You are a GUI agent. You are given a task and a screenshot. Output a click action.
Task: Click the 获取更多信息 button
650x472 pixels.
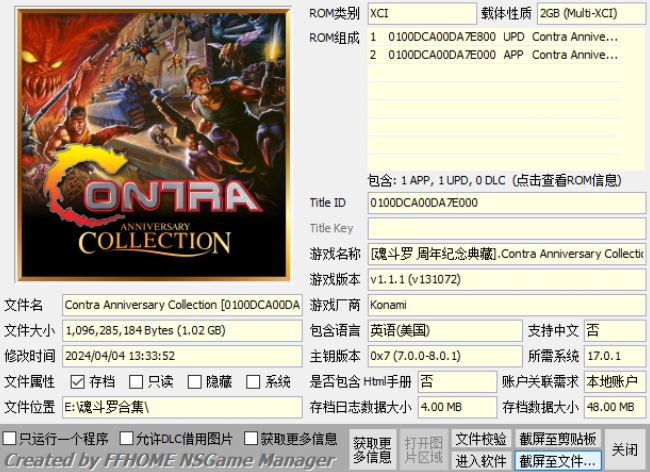[x=372, y=450]
